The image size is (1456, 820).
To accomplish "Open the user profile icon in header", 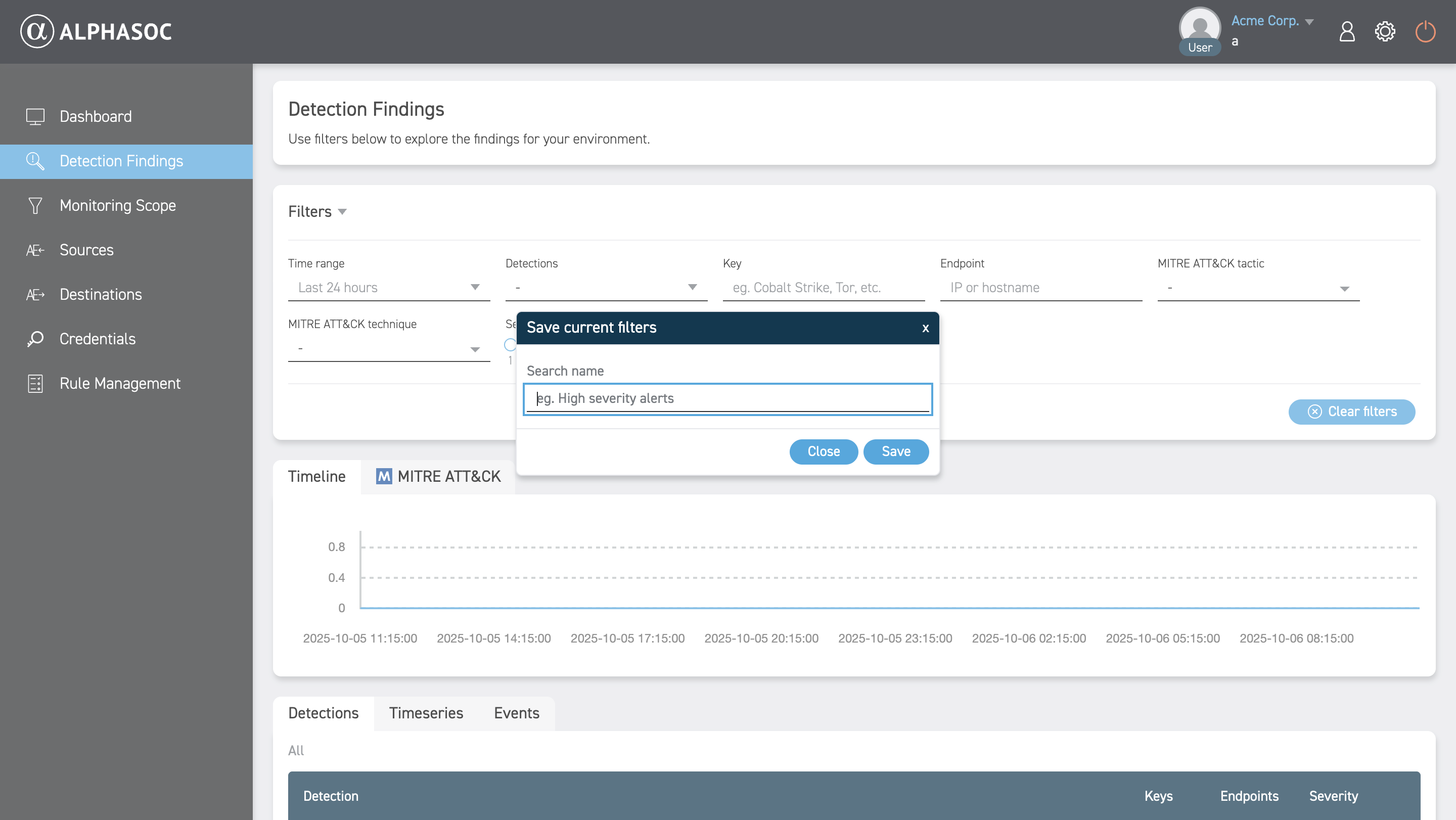I will [1347, 32].
